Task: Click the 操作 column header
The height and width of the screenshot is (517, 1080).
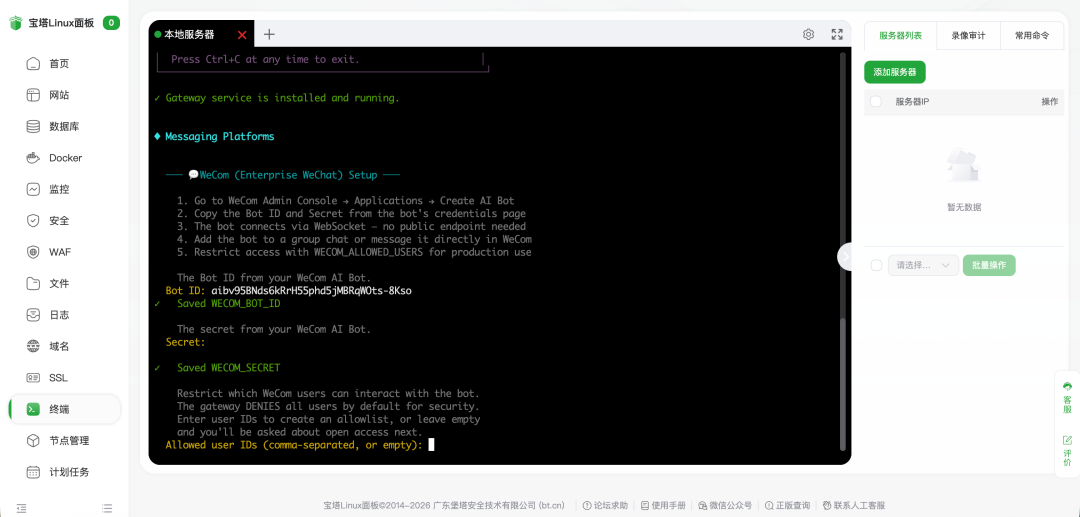Action: coord(1050,102)
